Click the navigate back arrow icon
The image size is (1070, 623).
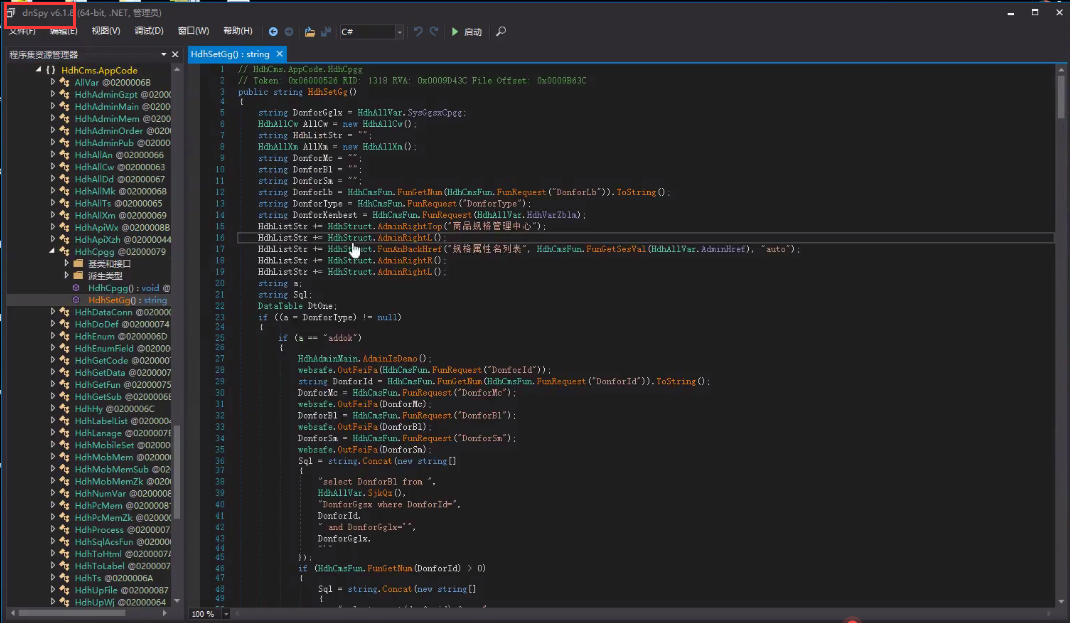click(x=273, y=32)
